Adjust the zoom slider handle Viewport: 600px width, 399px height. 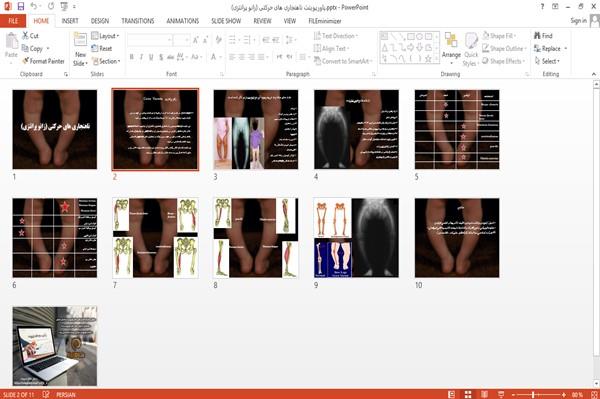coord(533,394)
